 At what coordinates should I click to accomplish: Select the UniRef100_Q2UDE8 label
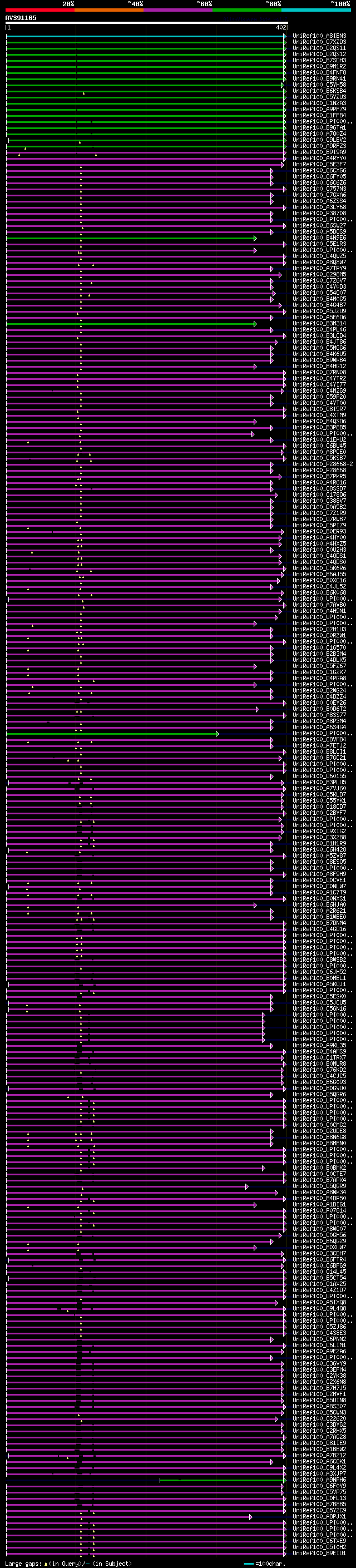point(319,1131)
